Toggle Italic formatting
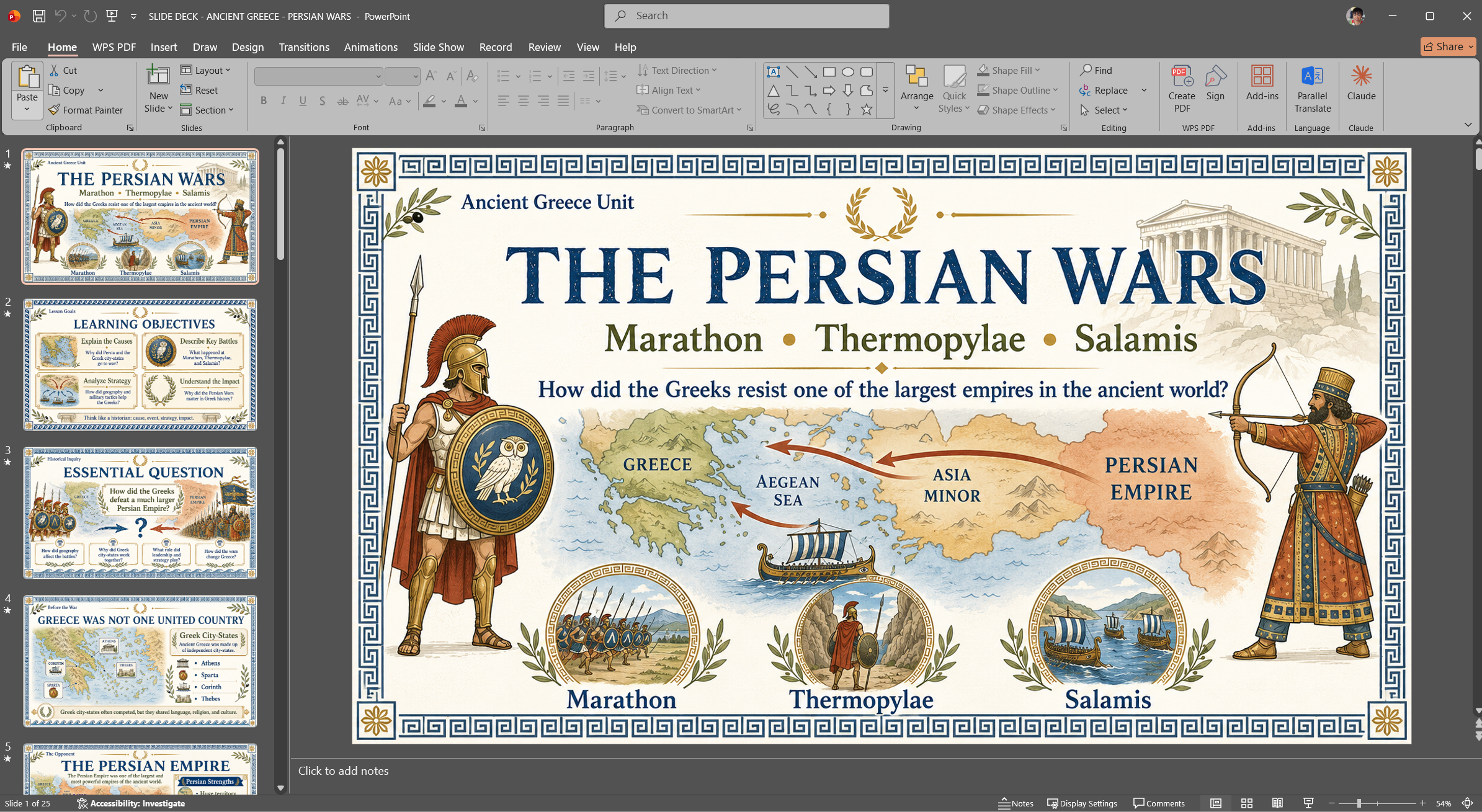The height and width of the screenshot is (812, 1482). [x=283, y=100]
